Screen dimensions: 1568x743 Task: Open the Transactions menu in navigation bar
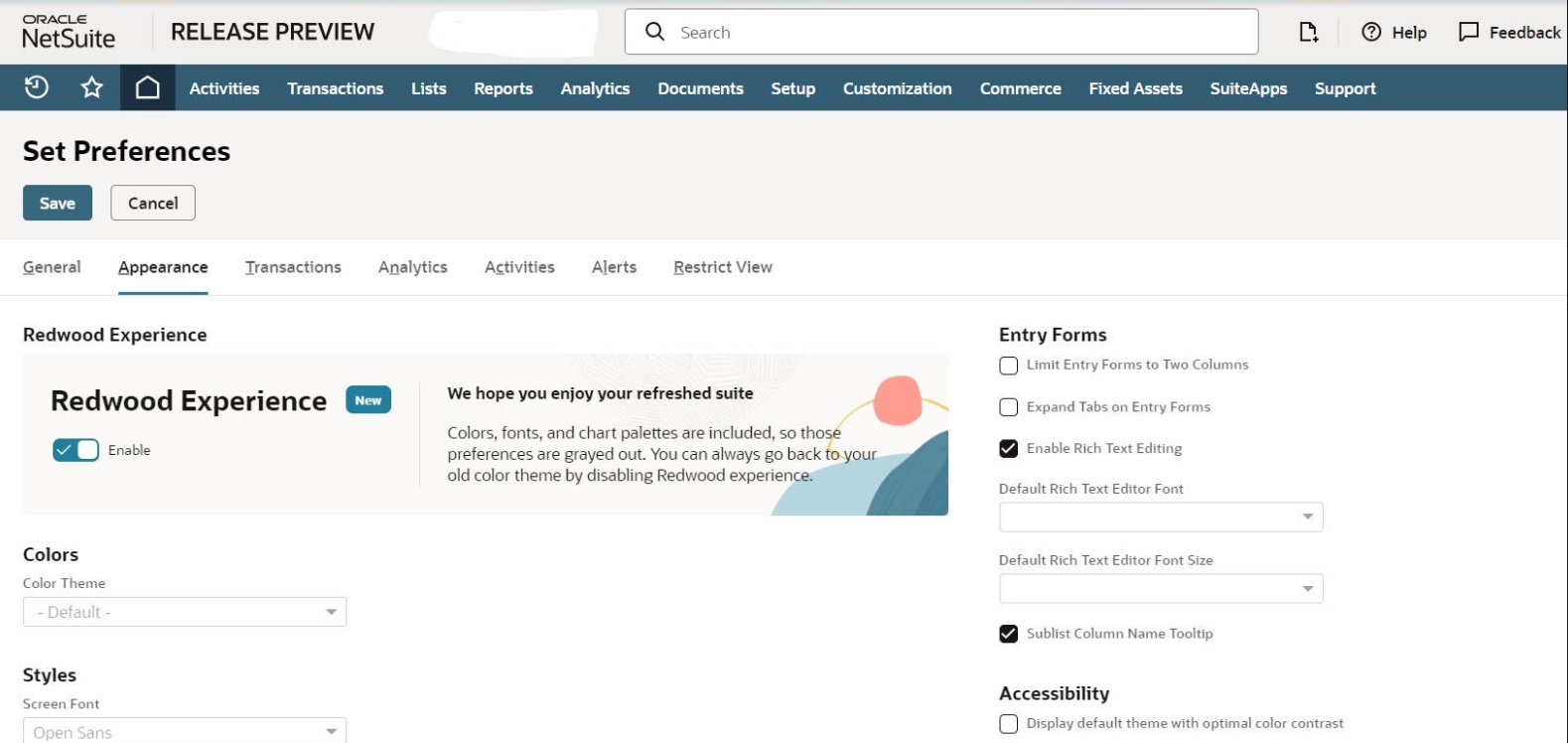(x=336, y=88)
